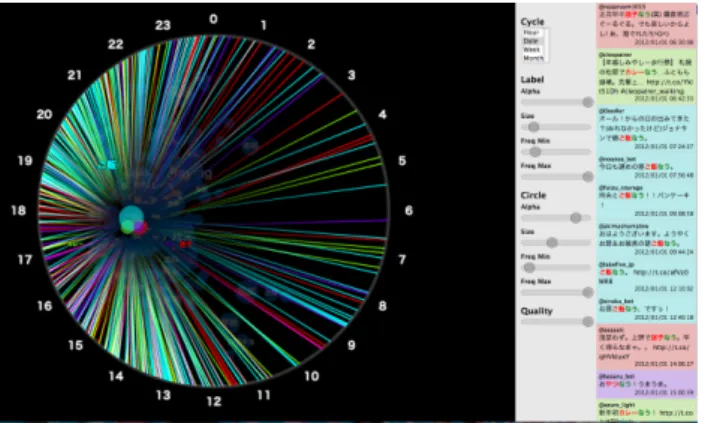
Task: Click the Label Freq Max slider
Action: click(556, 177)
